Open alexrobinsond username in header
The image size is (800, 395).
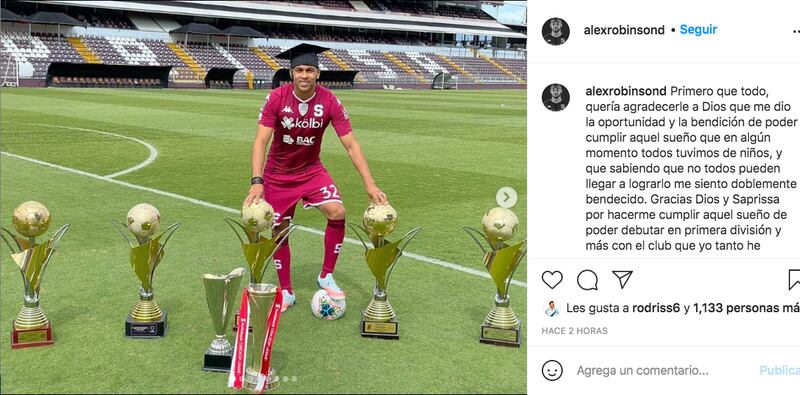[624, 30]
